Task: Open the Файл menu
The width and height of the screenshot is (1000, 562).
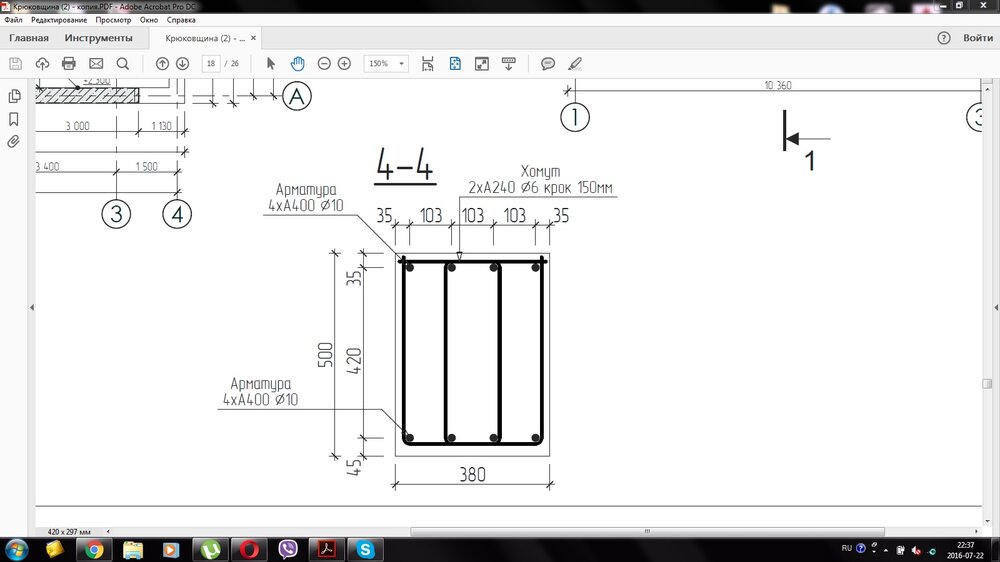Action: coord(13,20)
